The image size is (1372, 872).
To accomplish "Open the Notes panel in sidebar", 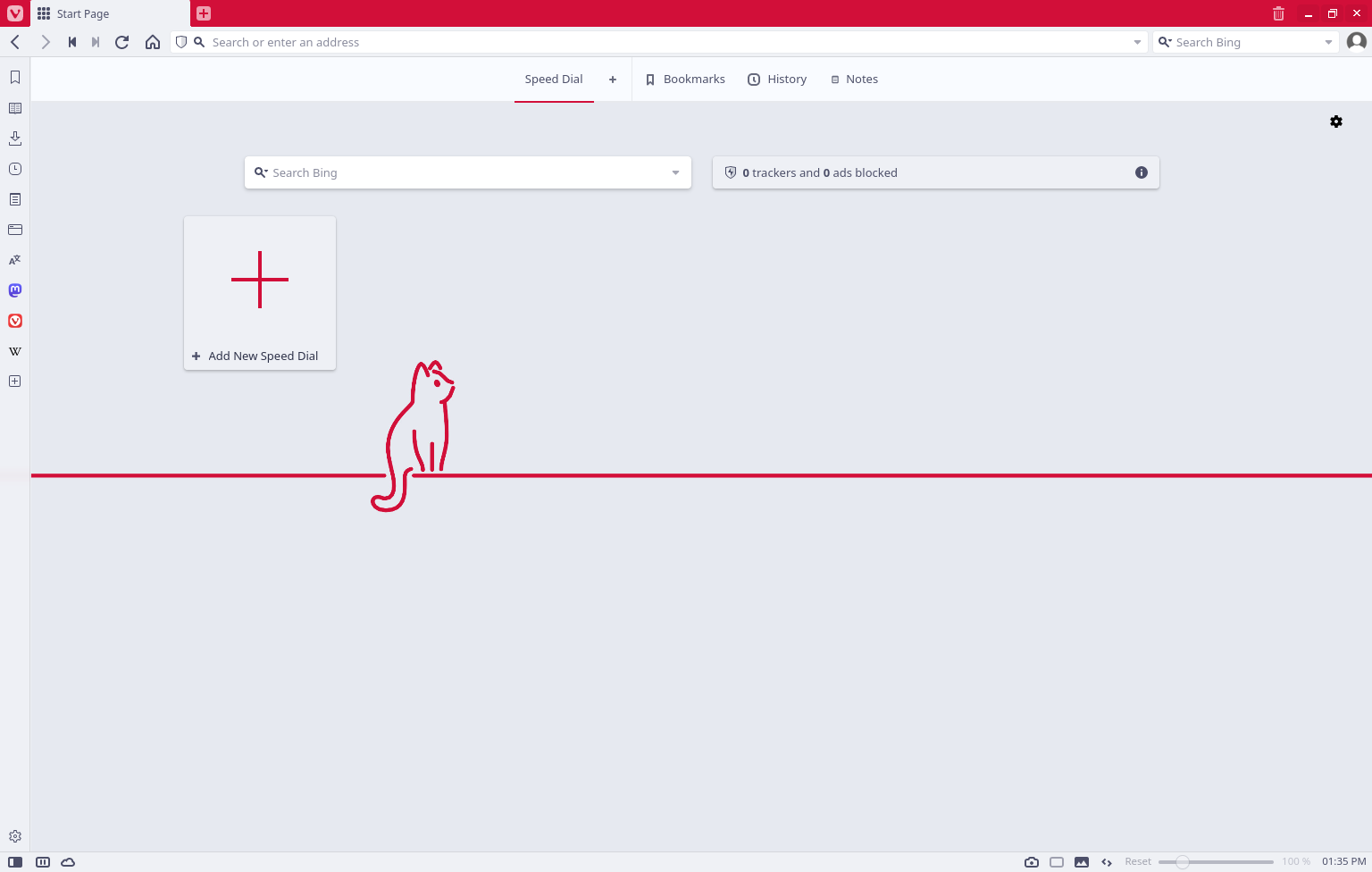I will 15,199.
